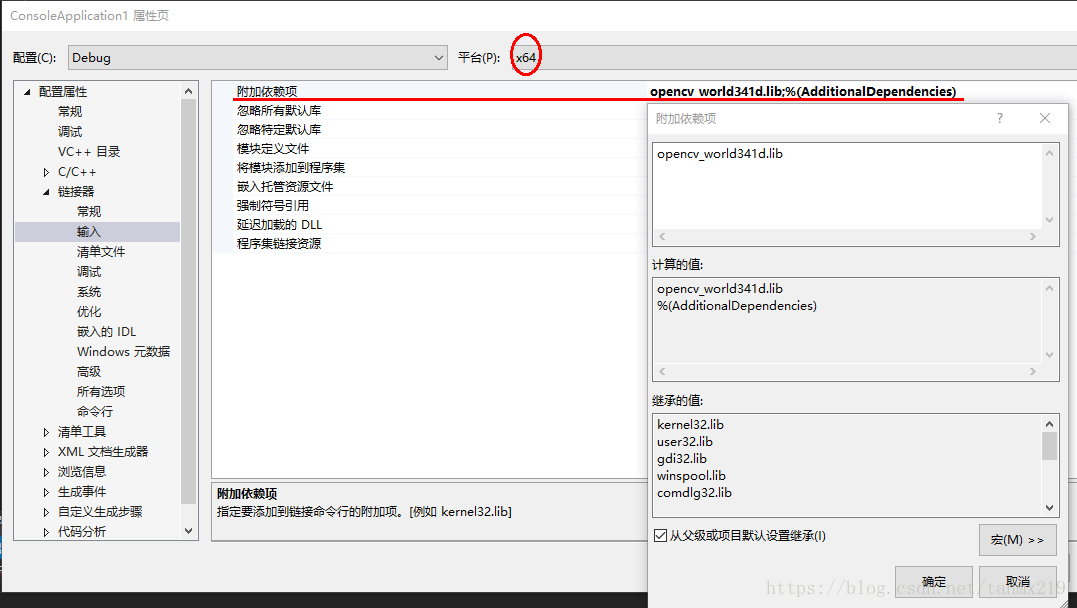Select 调试 under 链接器
Image resolution: width=1077 pixels, height=608 pixels.
coord(89,271)
